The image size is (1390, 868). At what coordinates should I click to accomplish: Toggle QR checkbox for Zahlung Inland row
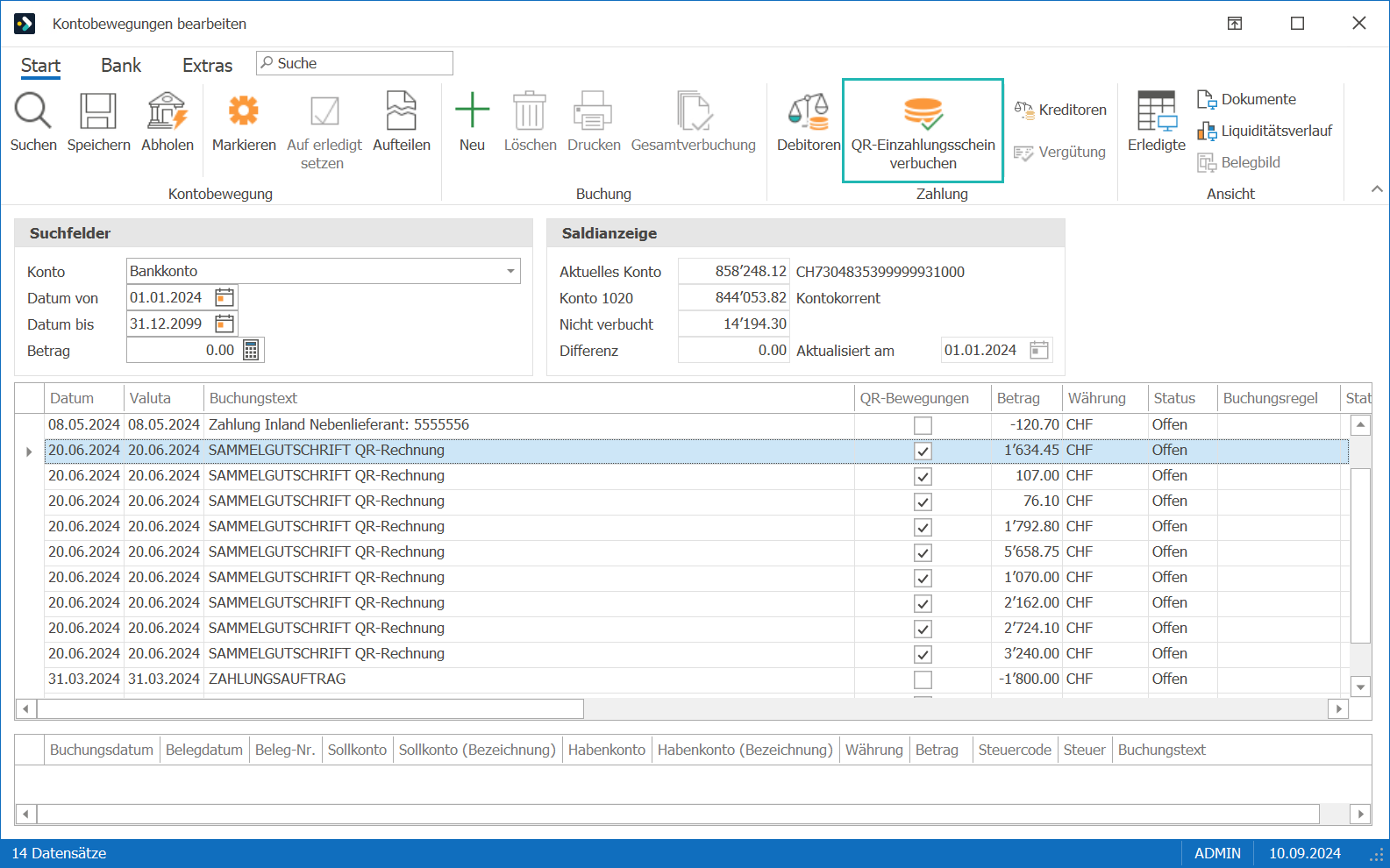coord(923,426)
